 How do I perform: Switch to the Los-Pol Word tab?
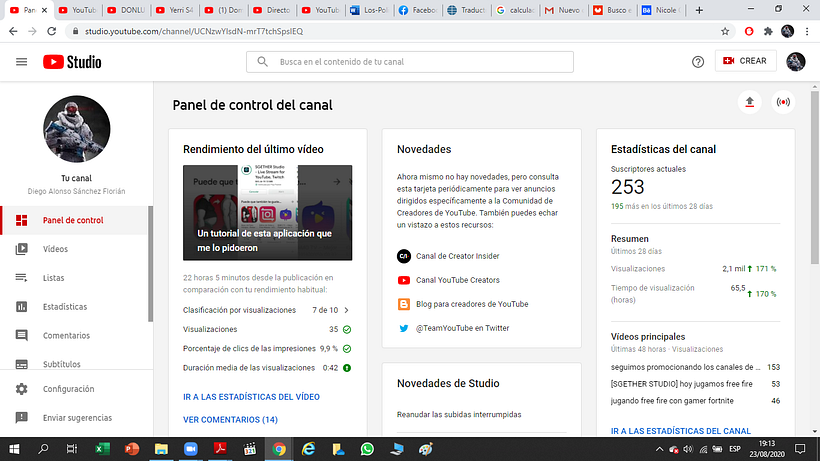[x=369, y=10]
